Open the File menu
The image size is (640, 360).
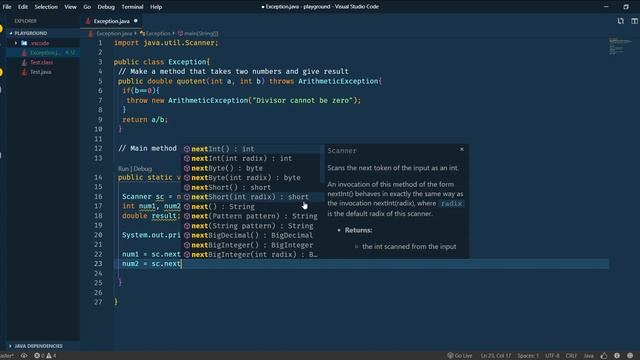(7, 7)
